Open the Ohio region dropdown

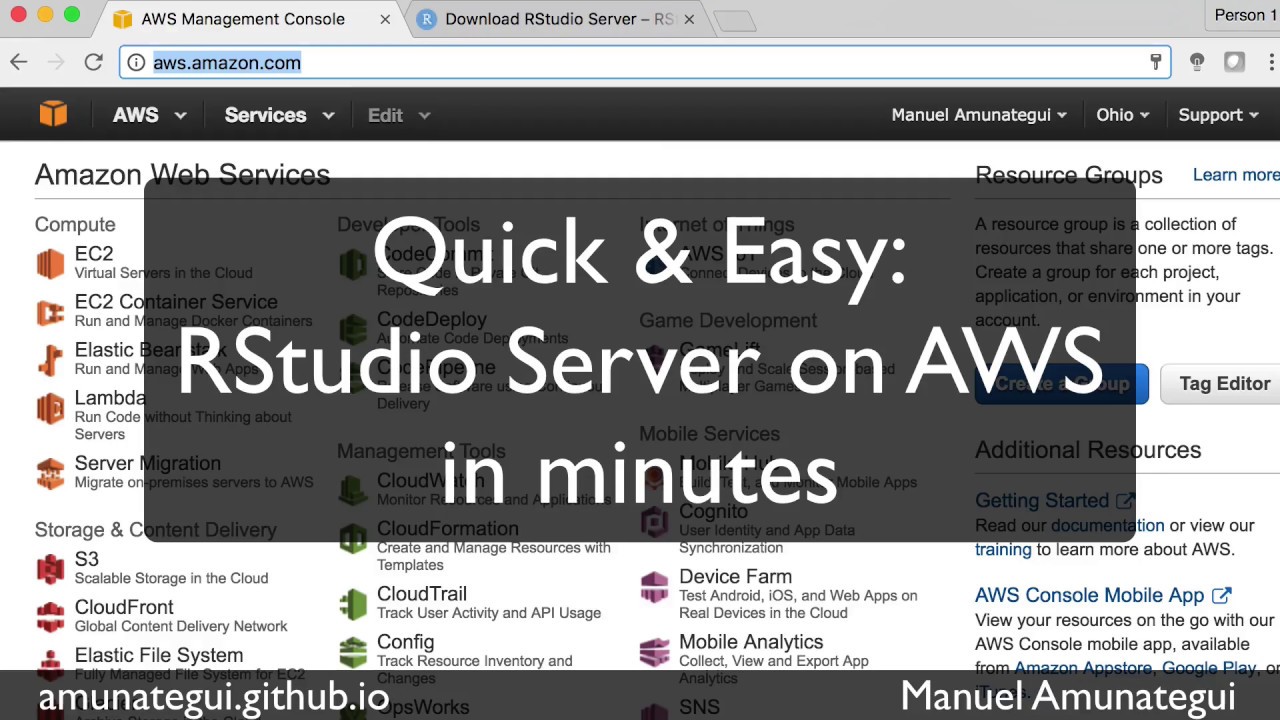(x=1123, y=115)
